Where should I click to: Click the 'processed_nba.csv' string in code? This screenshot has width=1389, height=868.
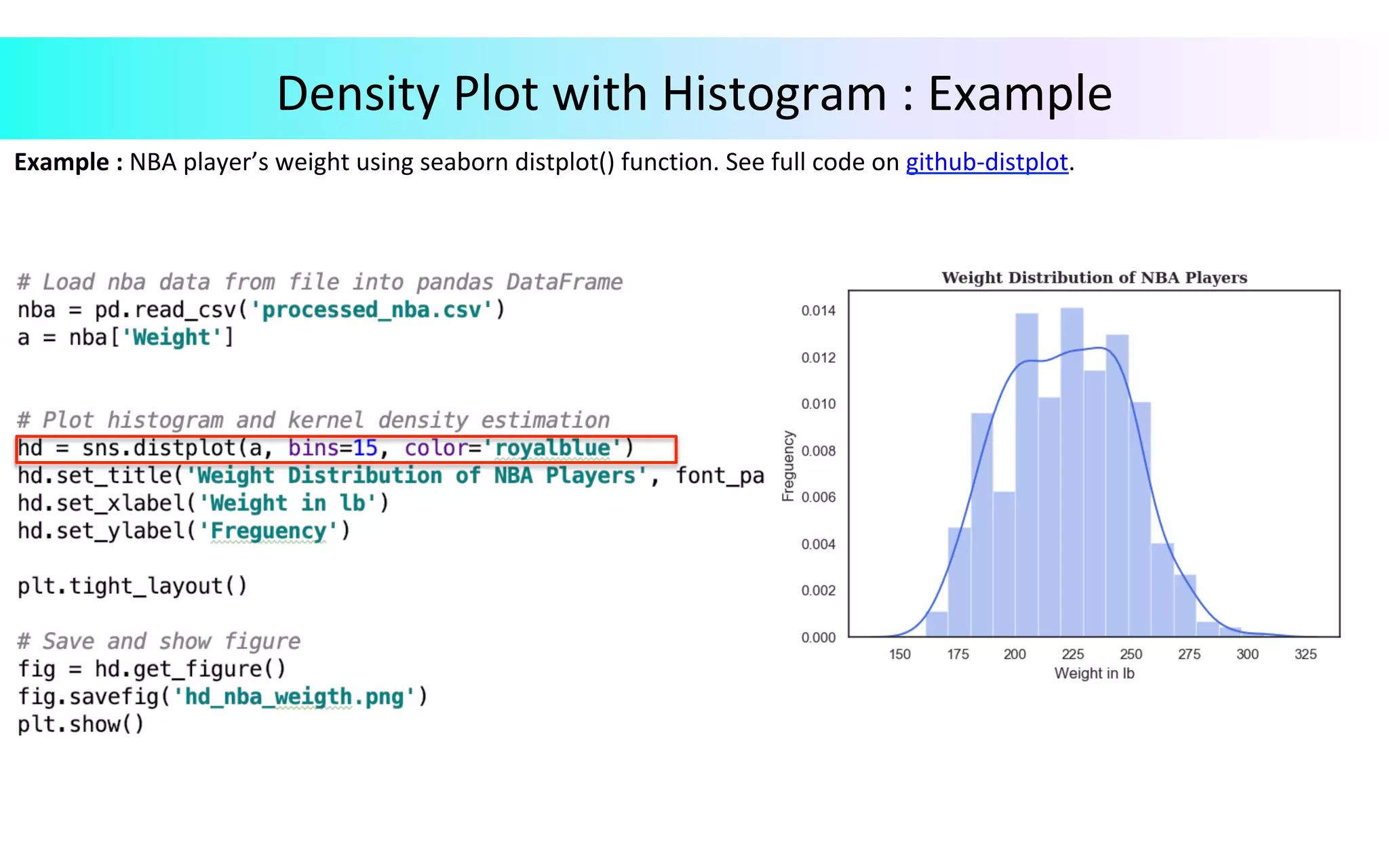coord(372,310)
